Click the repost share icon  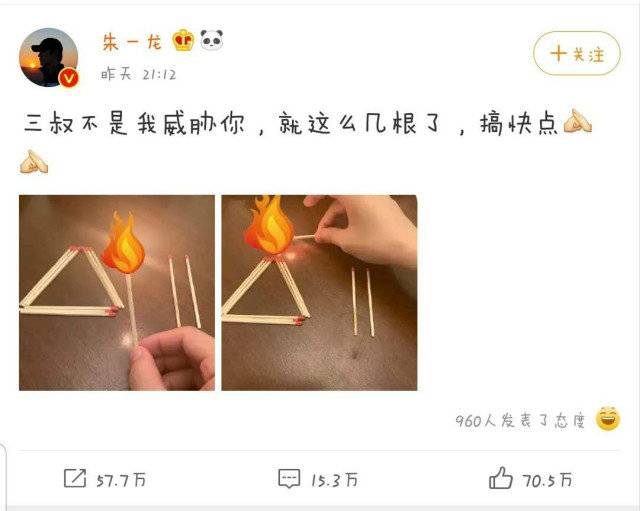[75, 478]
